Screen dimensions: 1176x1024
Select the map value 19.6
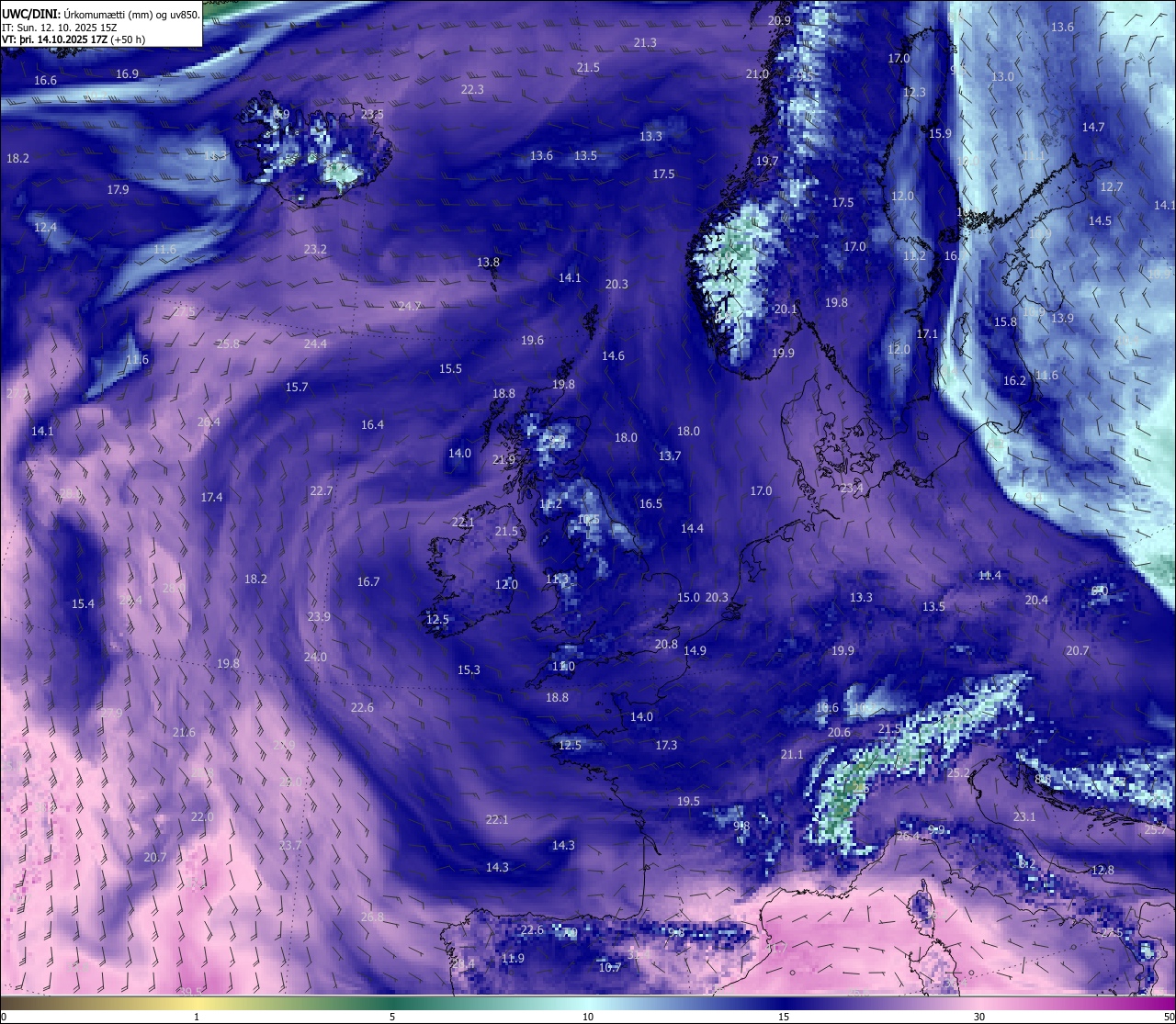click(532, 341)
